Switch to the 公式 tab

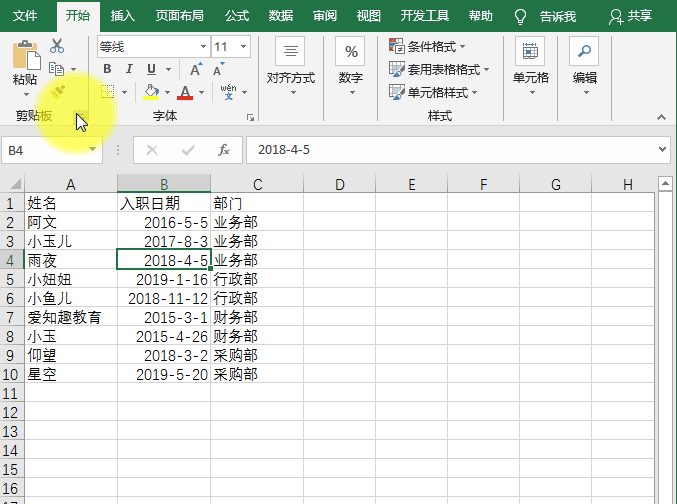(x=237, y=16)
